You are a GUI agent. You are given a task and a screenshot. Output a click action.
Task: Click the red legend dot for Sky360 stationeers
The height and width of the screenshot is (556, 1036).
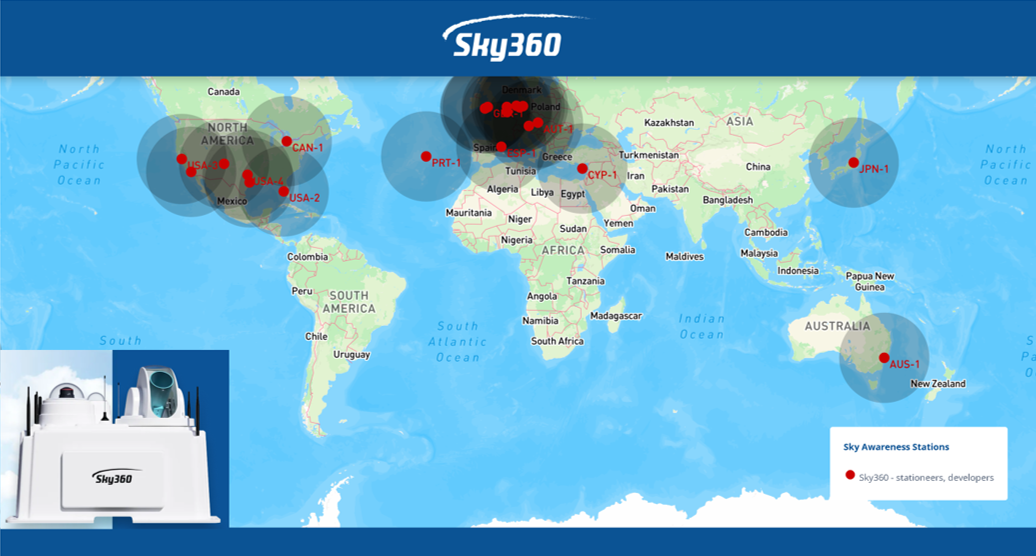click(850, 475)
